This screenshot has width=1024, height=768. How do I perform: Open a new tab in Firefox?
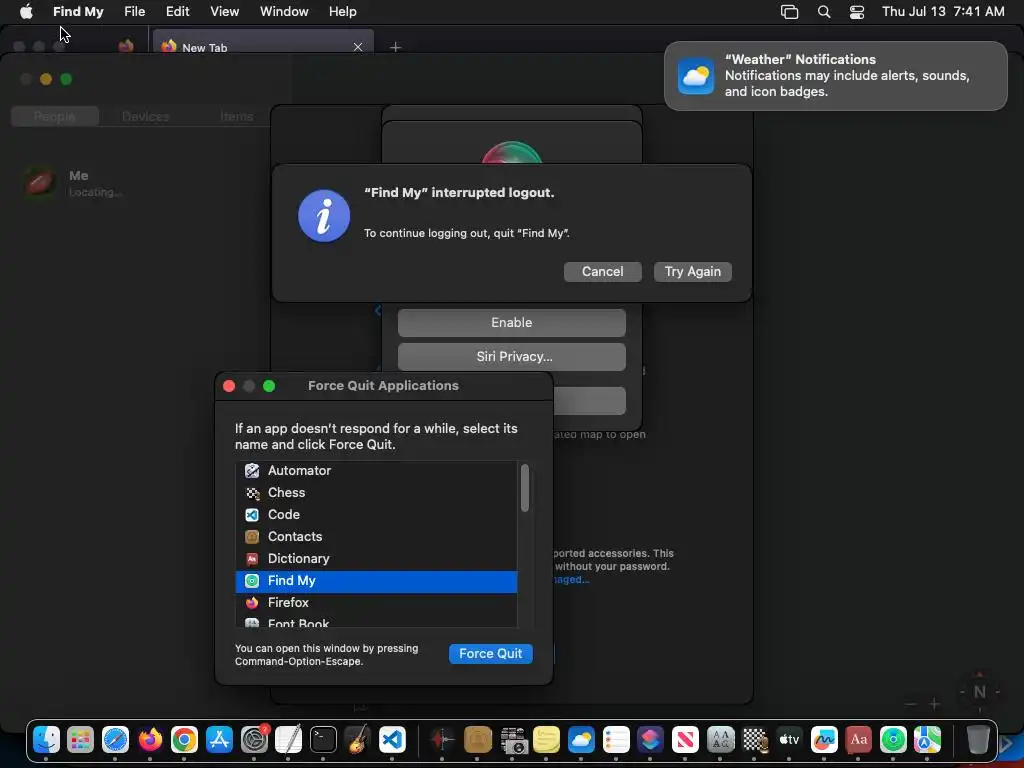tap(395, 47)
